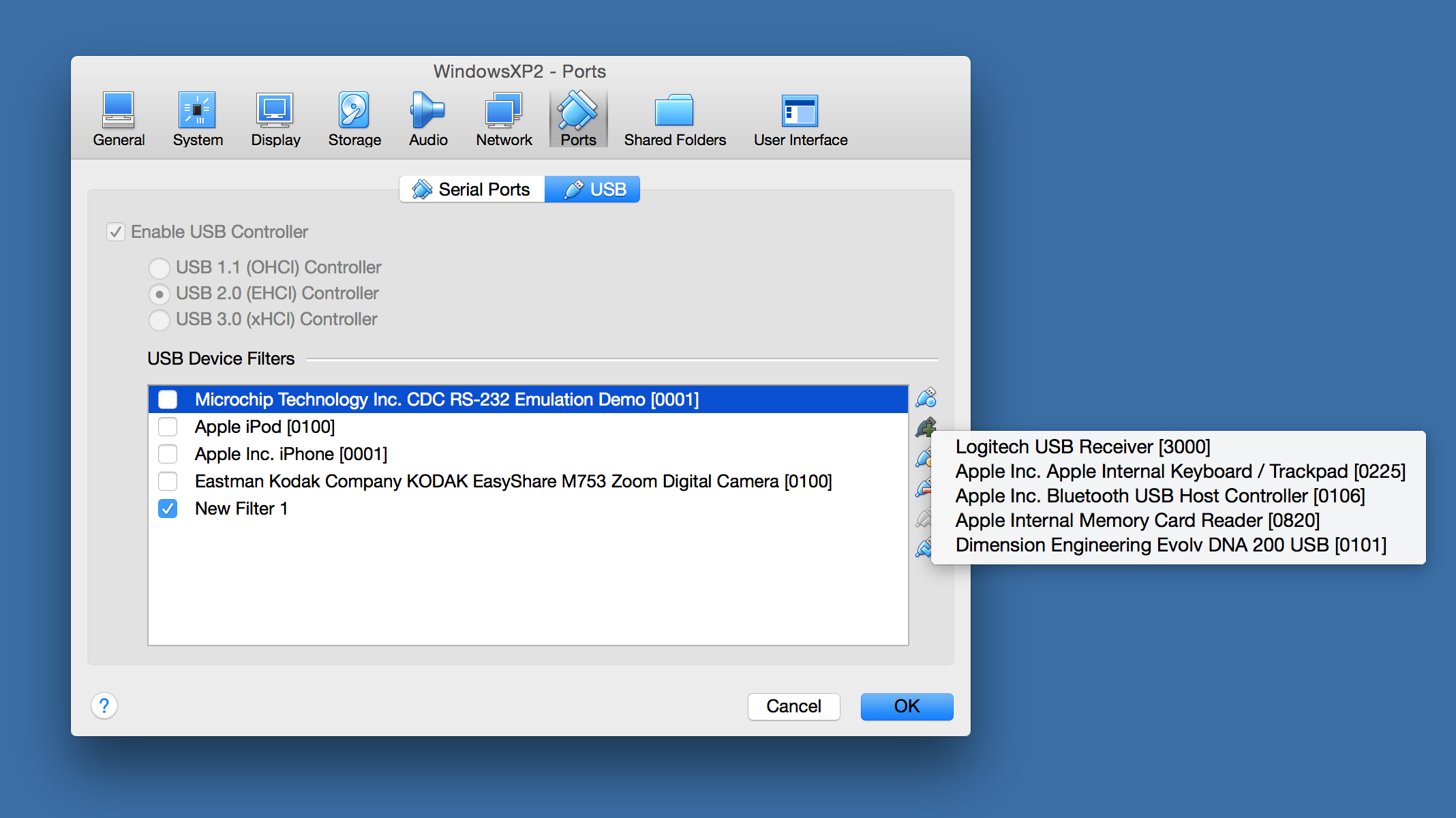This screenshot has height=818, width=1456.
Task: Choose Logitech USB Receiver [3000] from menu
Action: point(1179,446)
